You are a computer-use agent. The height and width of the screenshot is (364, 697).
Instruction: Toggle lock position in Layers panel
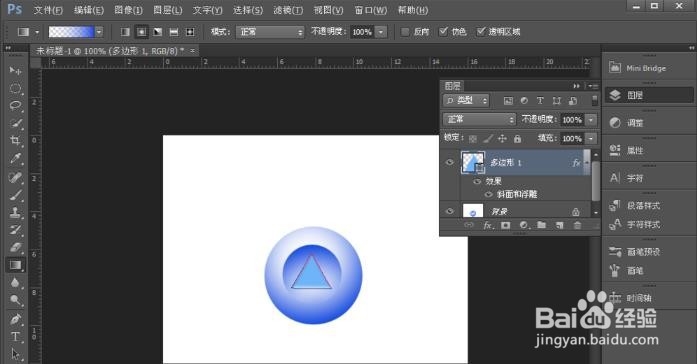tap(502, 139)
